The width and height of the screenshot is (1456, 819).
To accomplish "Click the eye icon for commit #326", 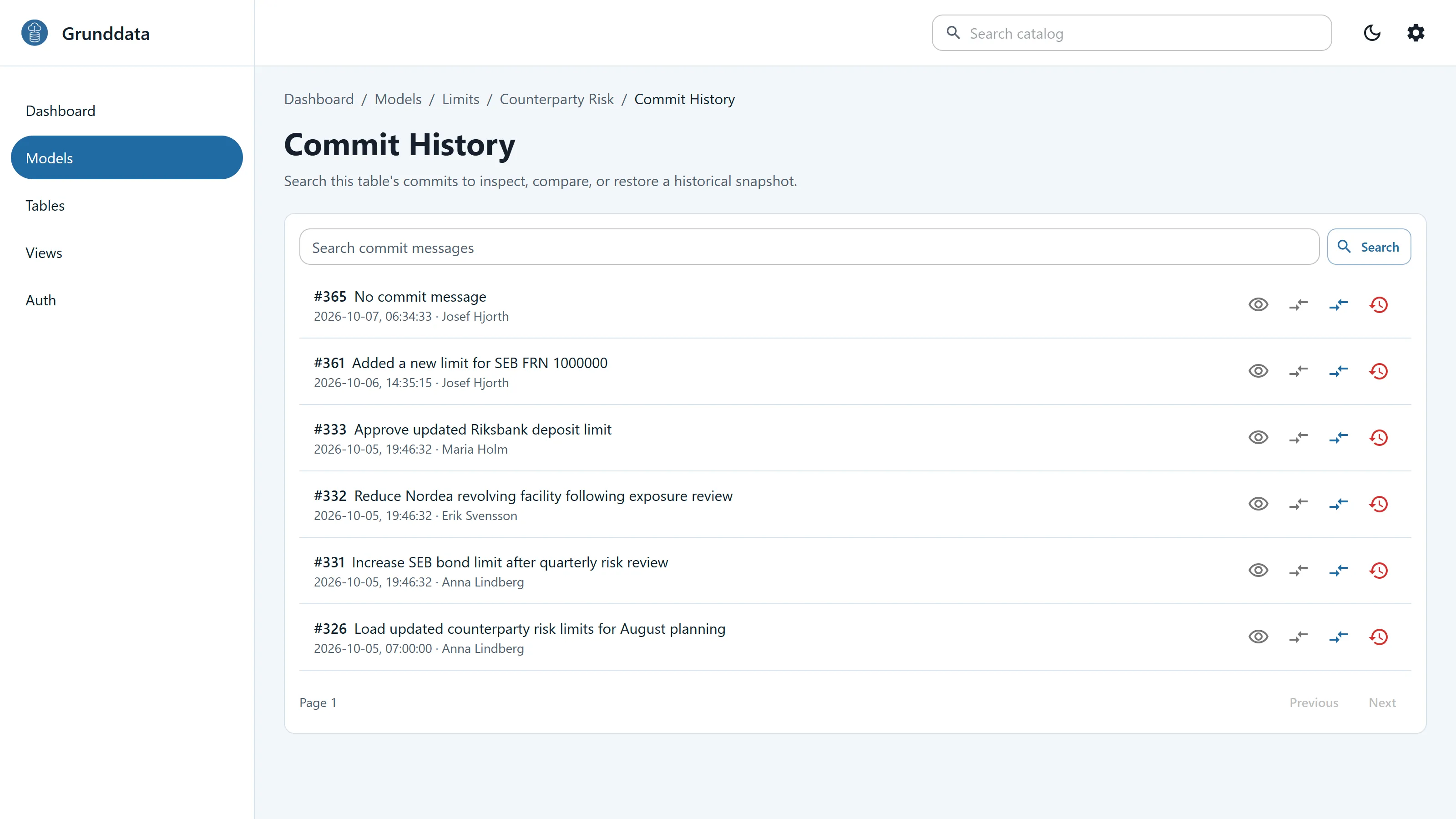I will [1258, 637].
